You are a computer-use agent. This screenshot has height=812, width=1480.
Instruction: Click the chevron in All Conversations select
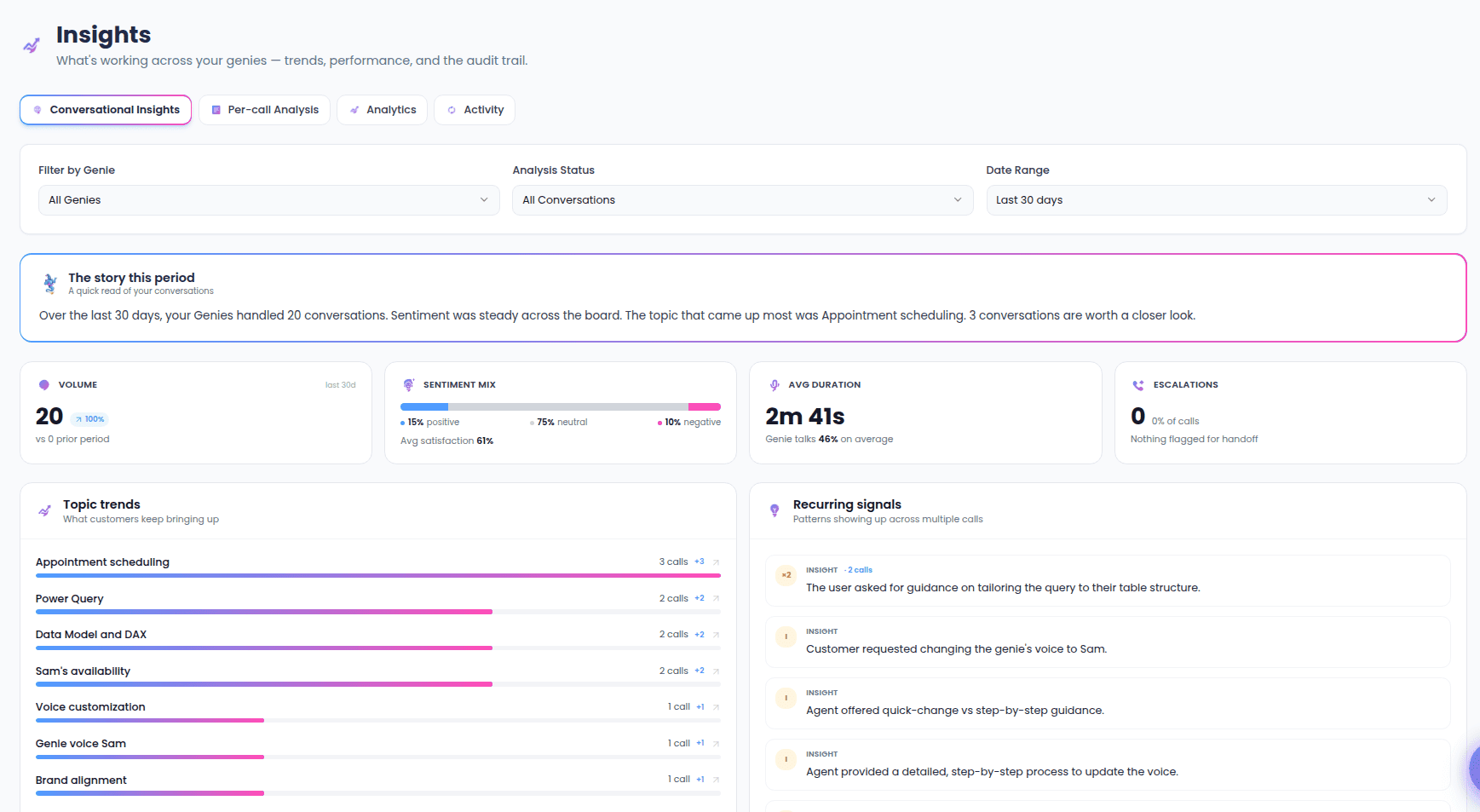pos(958,200)
